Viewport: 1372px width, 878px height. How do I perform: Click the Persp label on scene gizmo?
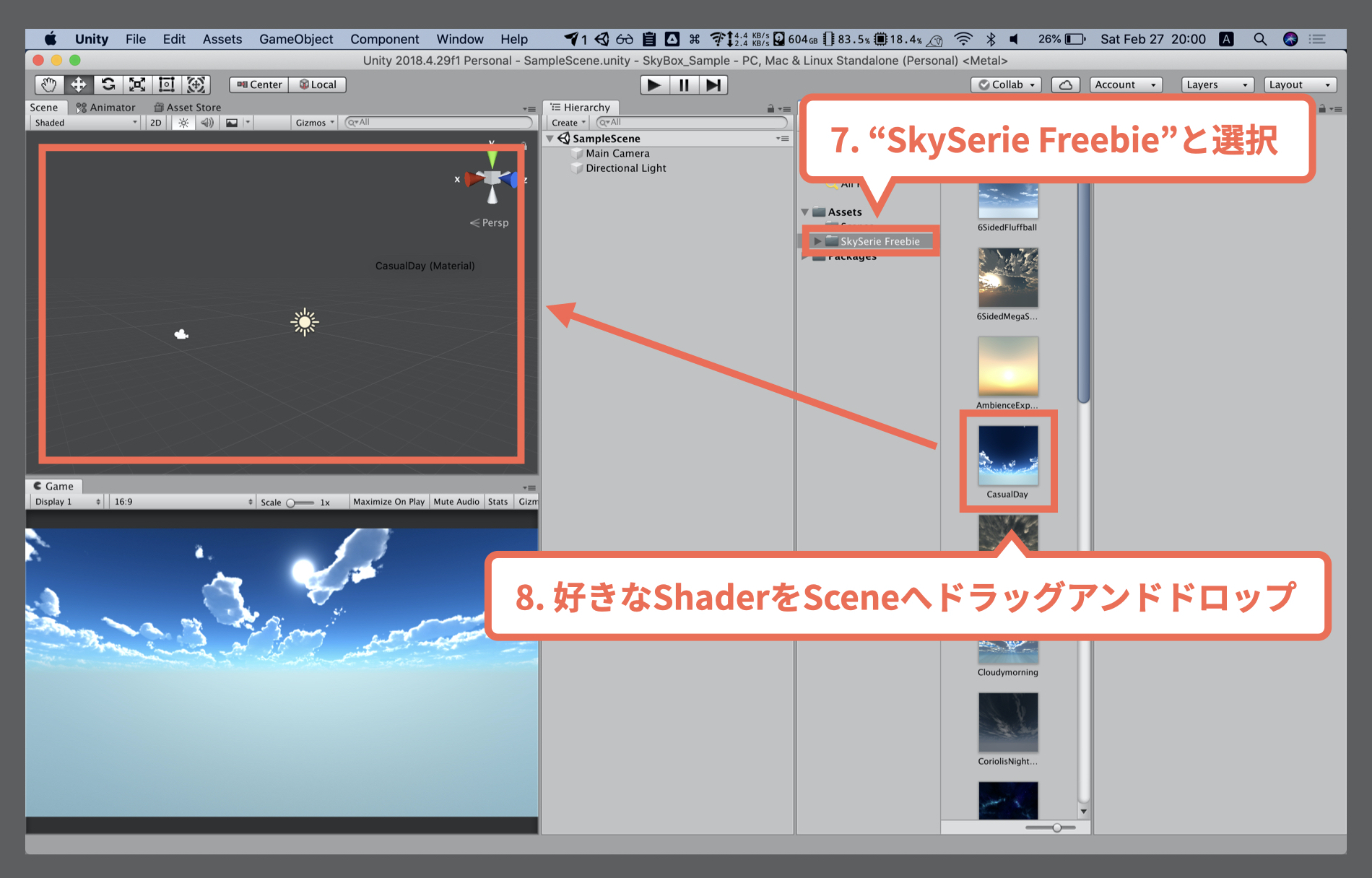coord(495,223)
